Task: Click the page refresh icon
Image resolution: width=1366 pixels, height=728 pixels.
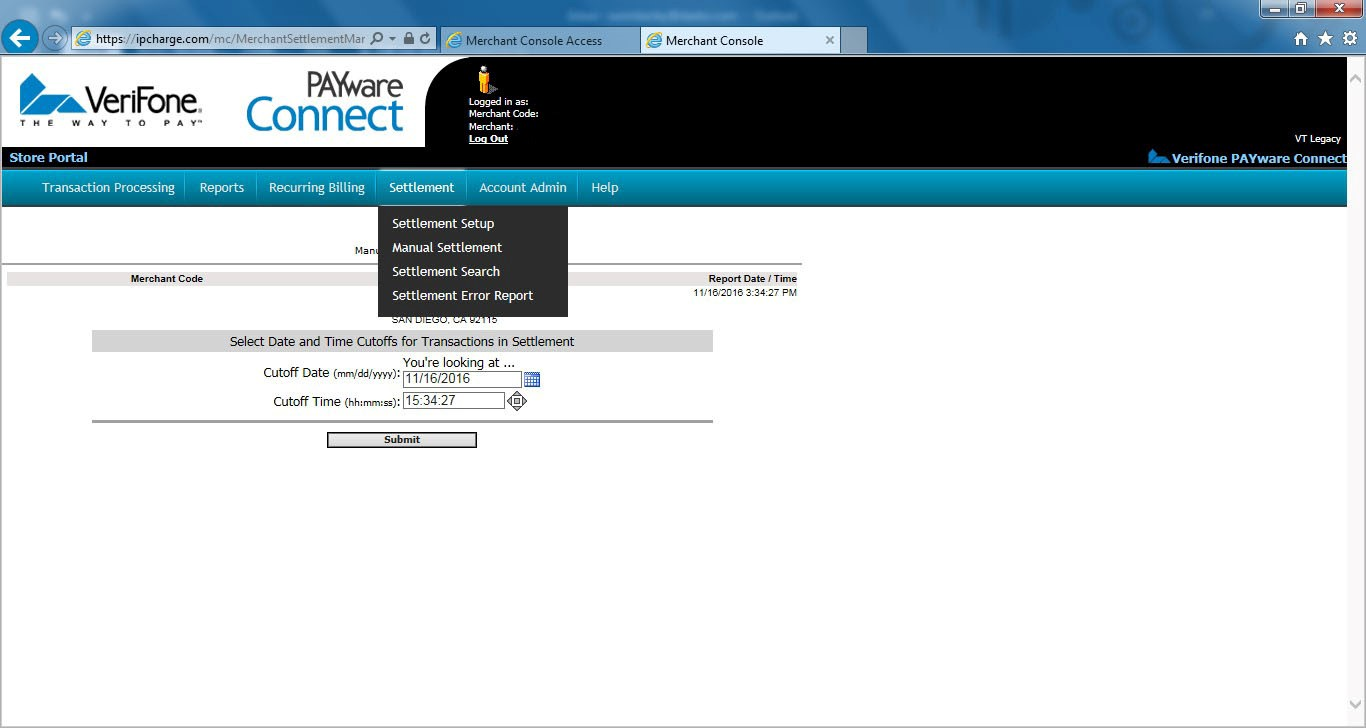Action: point(425,39)
